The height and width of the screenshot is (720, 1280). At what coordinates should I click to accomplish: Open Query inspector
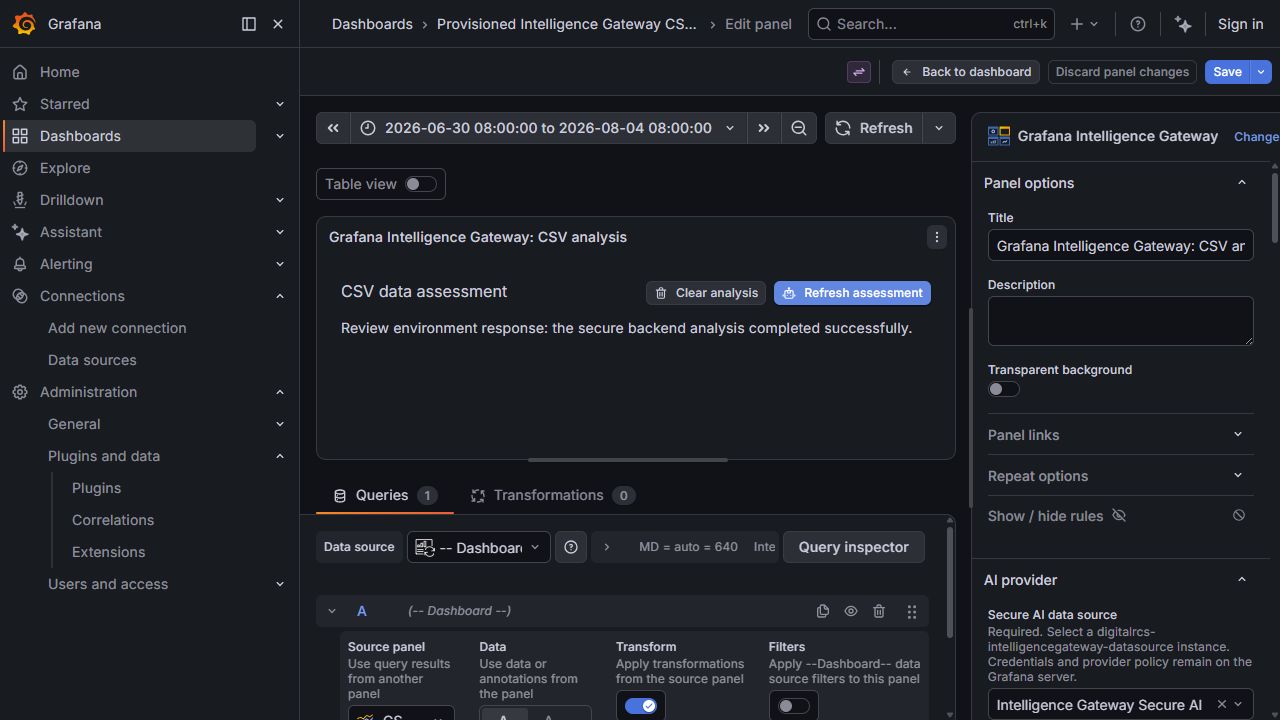853,547
